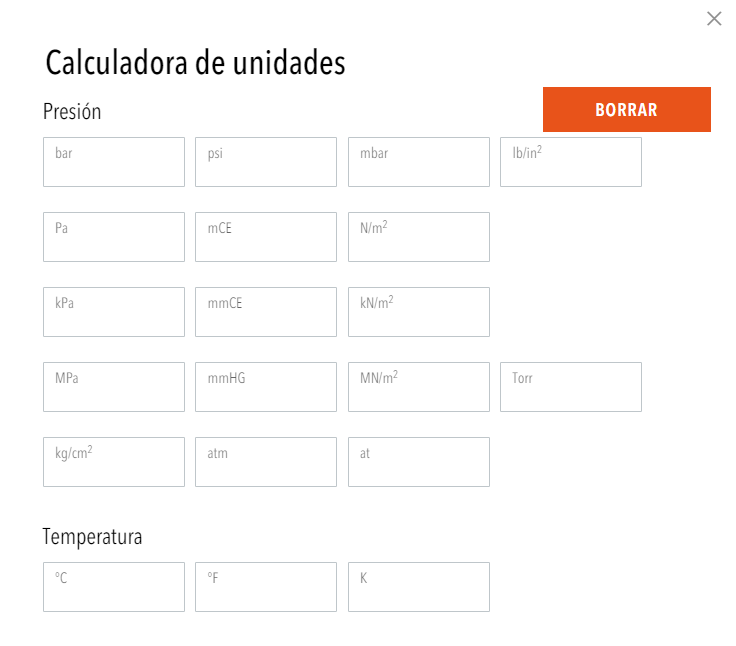Image resolution: width=736 pixels, height=646 pixels.
Task: Click the mbar input box
Action: point(419,162)
